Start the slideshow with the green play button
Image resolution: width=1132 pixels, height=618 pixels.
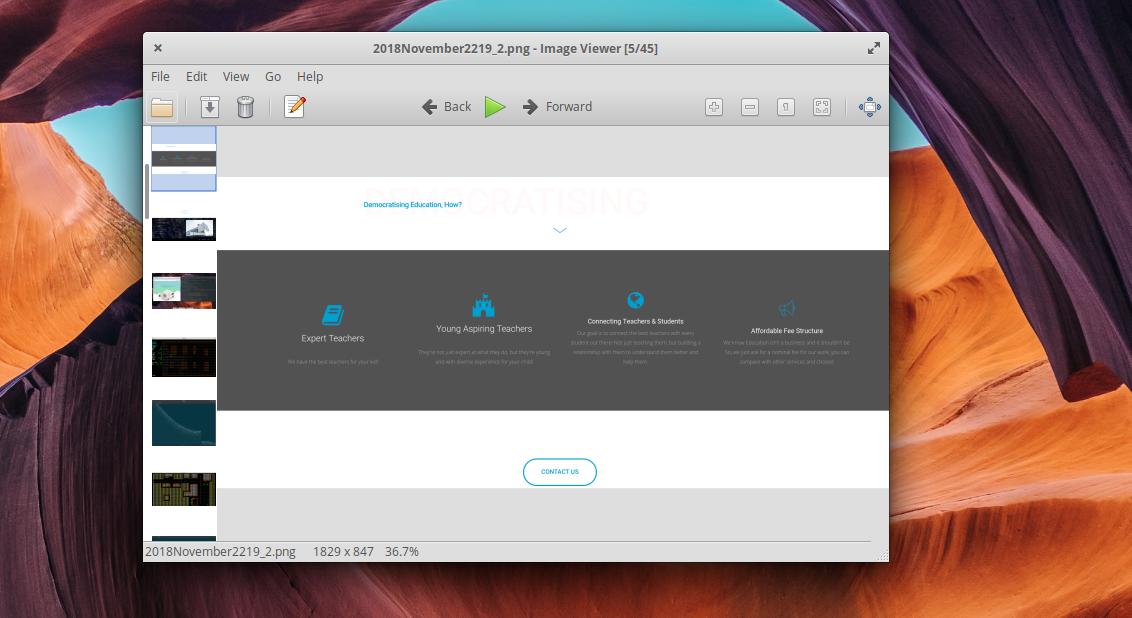coord(496,106)
